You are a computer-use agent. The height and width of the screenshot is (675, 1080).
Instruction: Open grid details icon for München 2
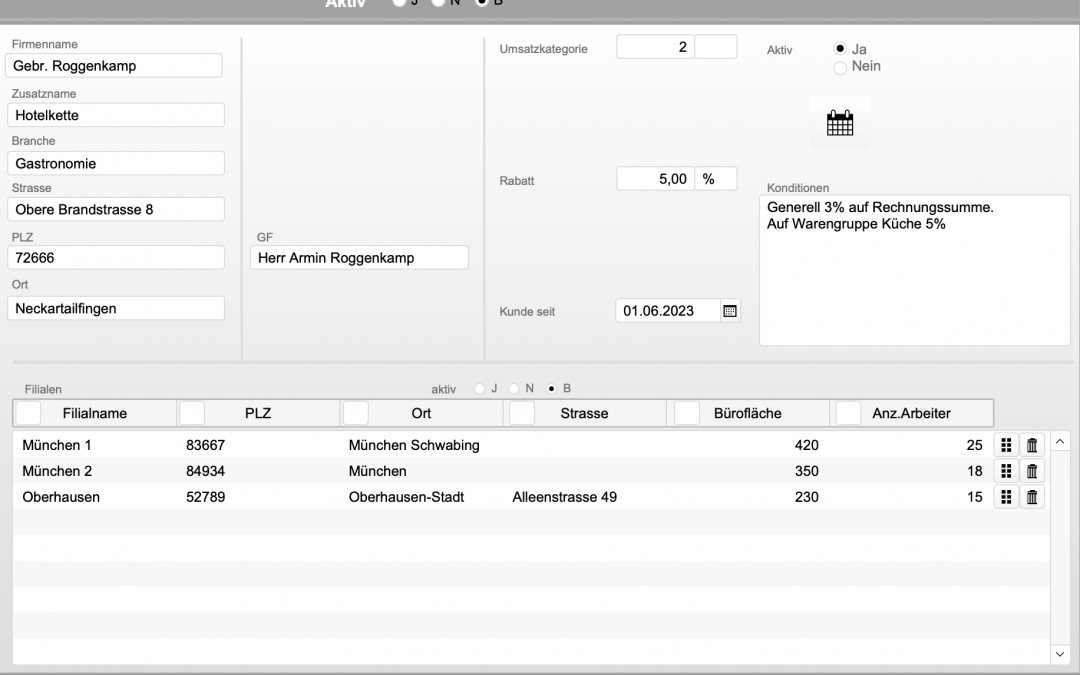pos(1006,471)
